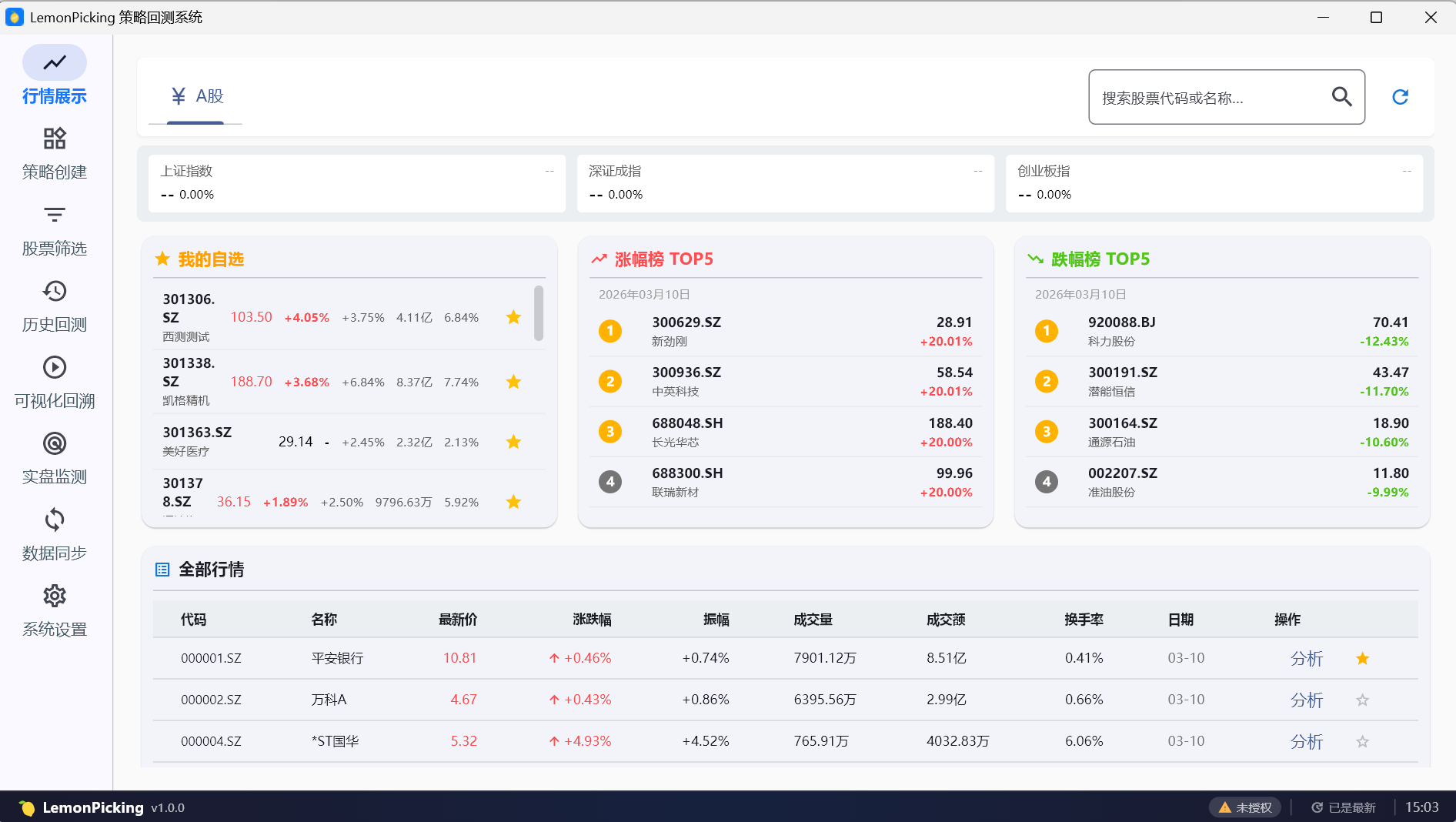
Task: Click the 我的自选 list scrollbar
Action: tap(539, 313)
